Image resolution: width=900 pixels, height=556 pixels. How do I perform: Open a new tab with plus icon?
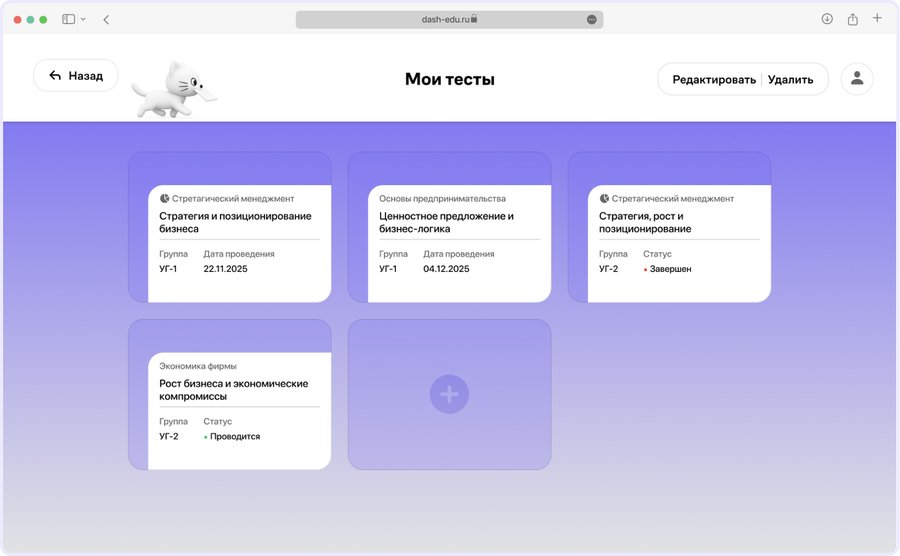click(877, 18)
